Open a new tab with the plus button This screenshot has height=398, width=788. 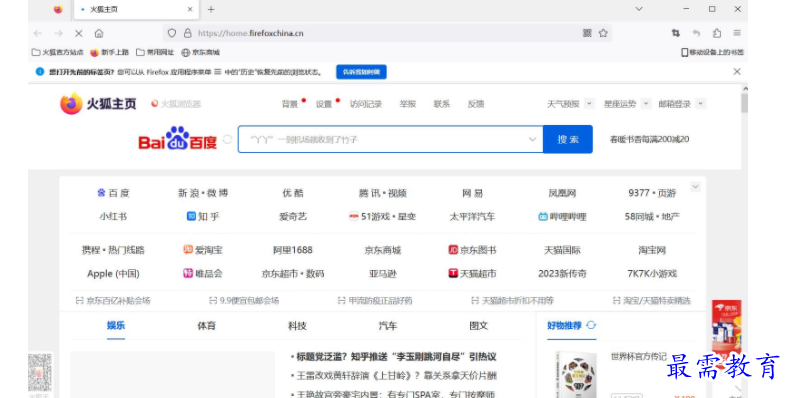211,9
